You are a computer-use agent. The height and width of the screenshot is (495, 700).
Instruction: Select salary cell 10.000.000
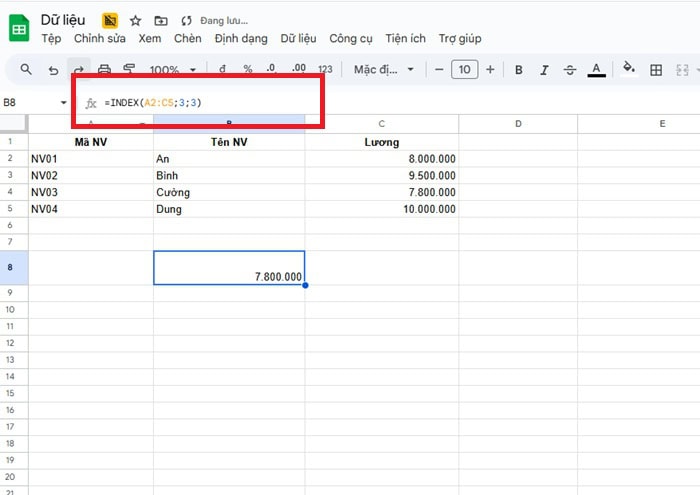coord(382,209)
